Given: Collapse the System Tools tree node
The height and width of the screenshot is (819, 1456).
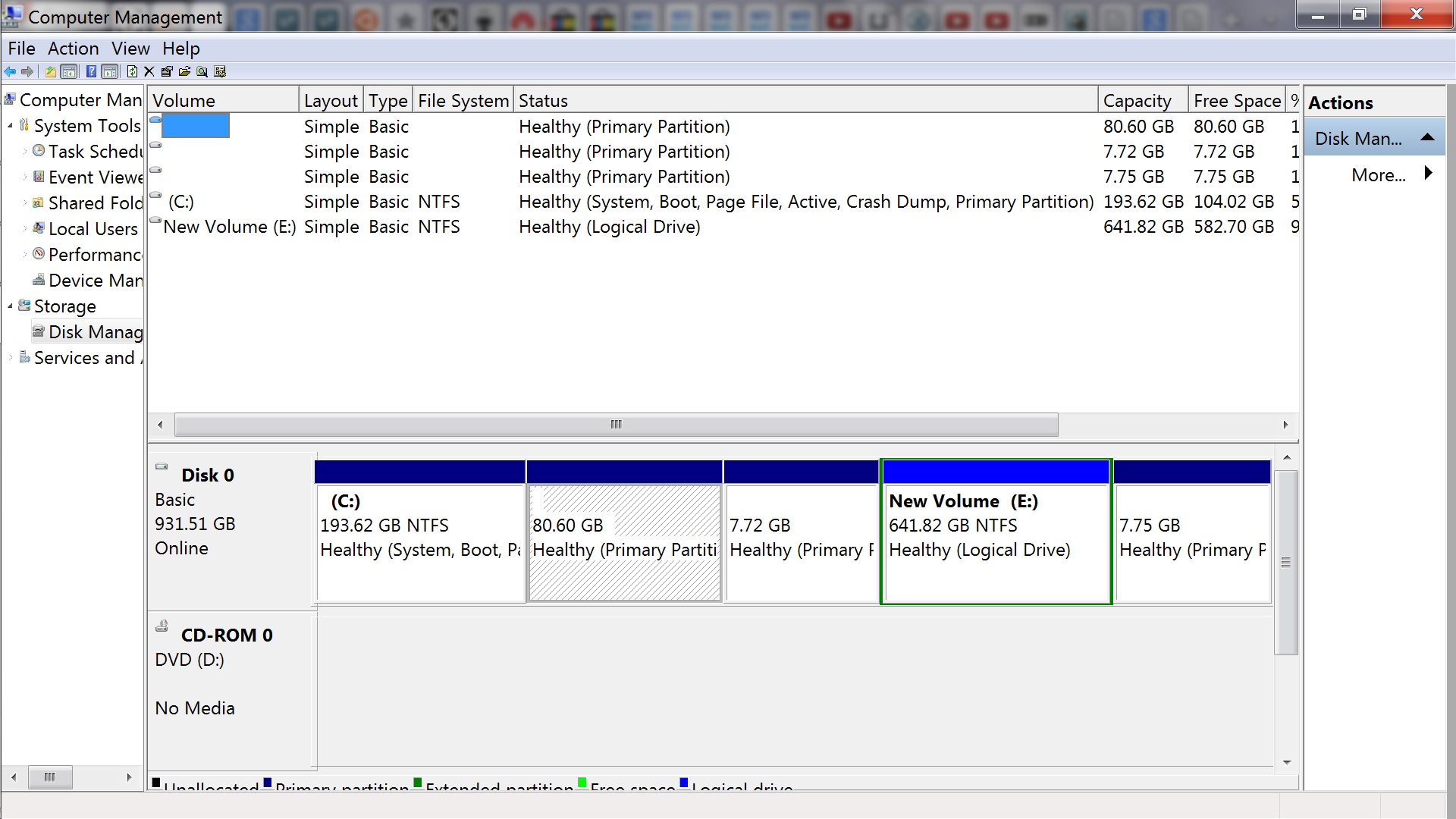Looking at the screenshot, I should (x=10, y=126).
